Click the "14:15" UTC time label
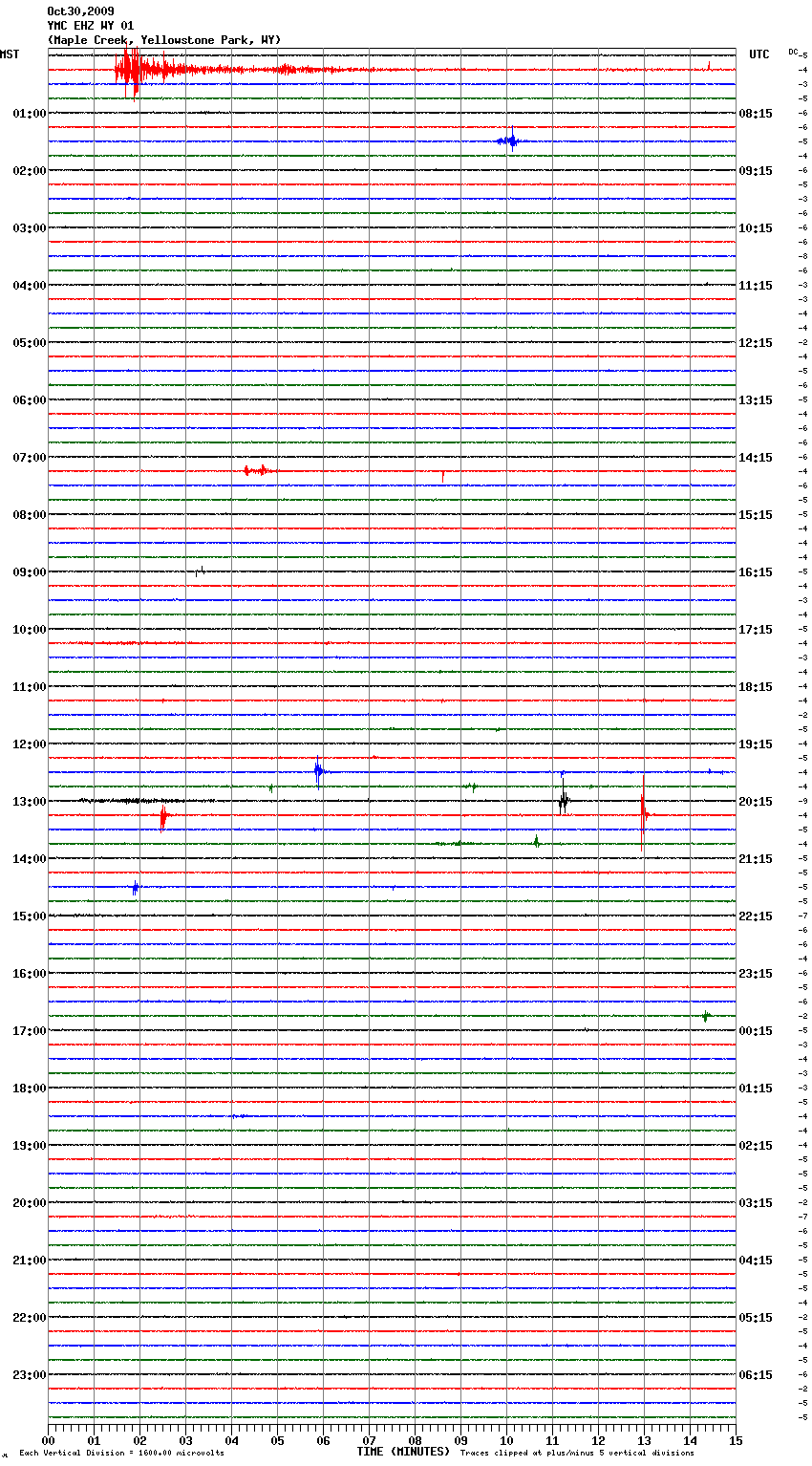The height and width of the screenshot is (1466, 812). pyautogui.click(x=756, y=458)
